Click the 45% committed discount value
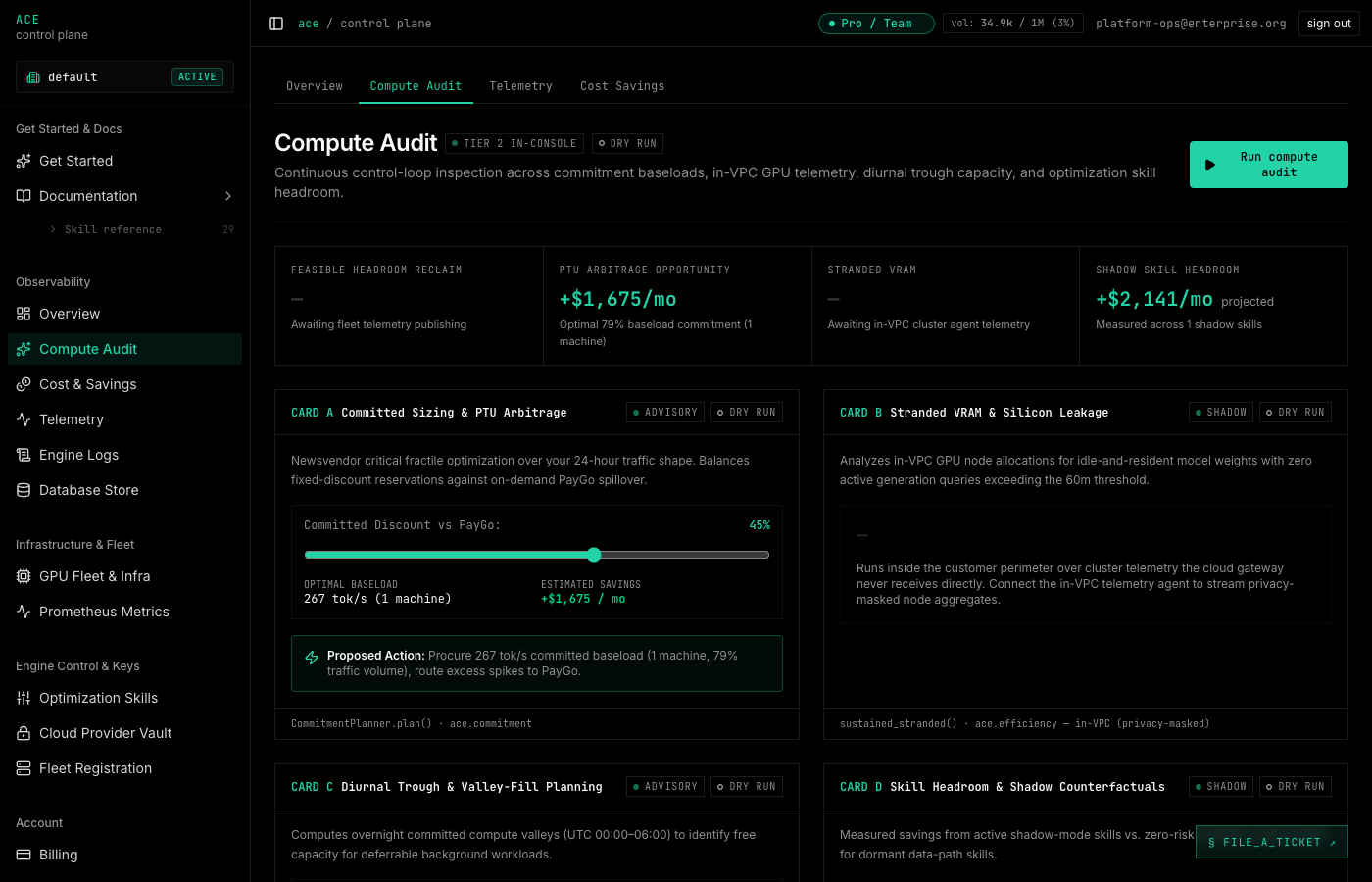The width and height of the screenshot is (1372, 882). [759, 525]
